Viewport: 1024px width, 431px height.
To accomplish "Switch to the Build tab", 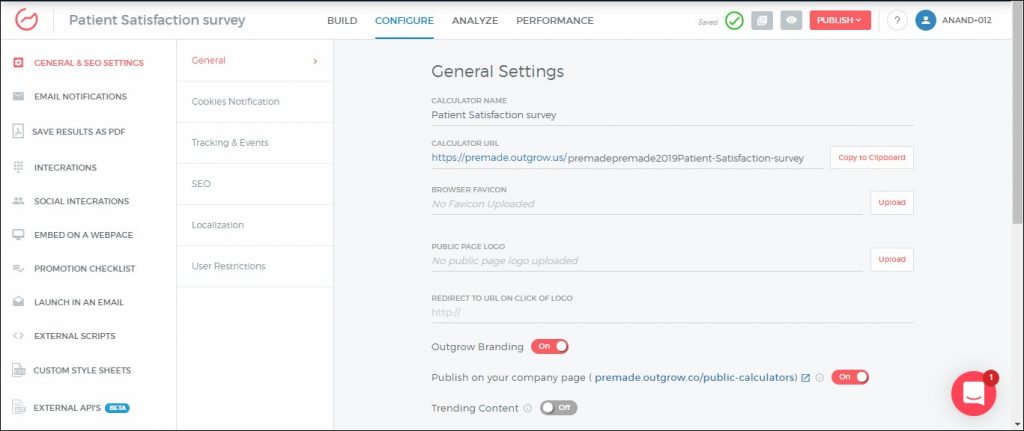I will [x=341, y=20].
